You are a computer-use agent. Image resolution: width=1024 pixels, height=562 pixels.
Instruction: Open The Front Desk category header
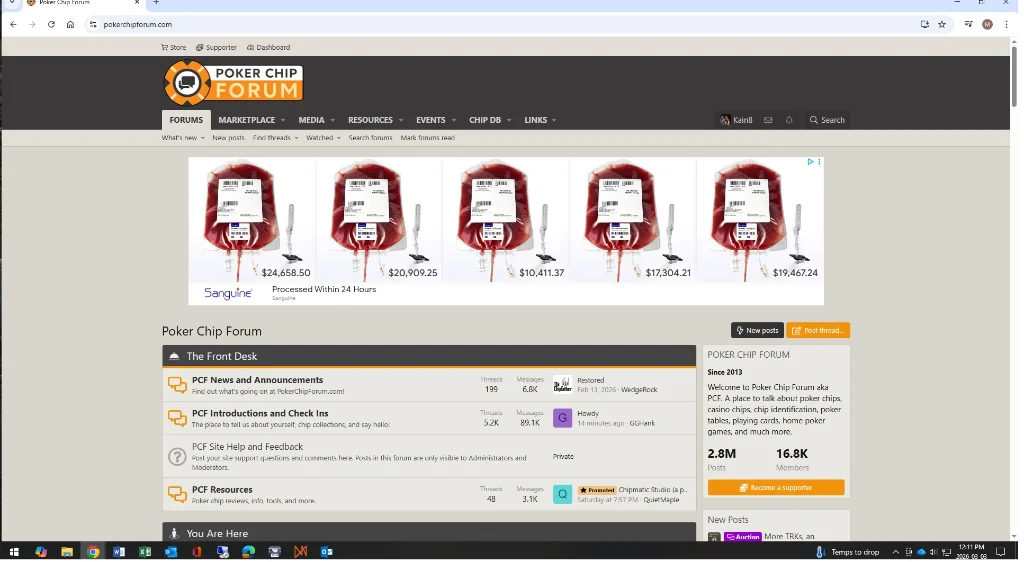pos(221,356)
